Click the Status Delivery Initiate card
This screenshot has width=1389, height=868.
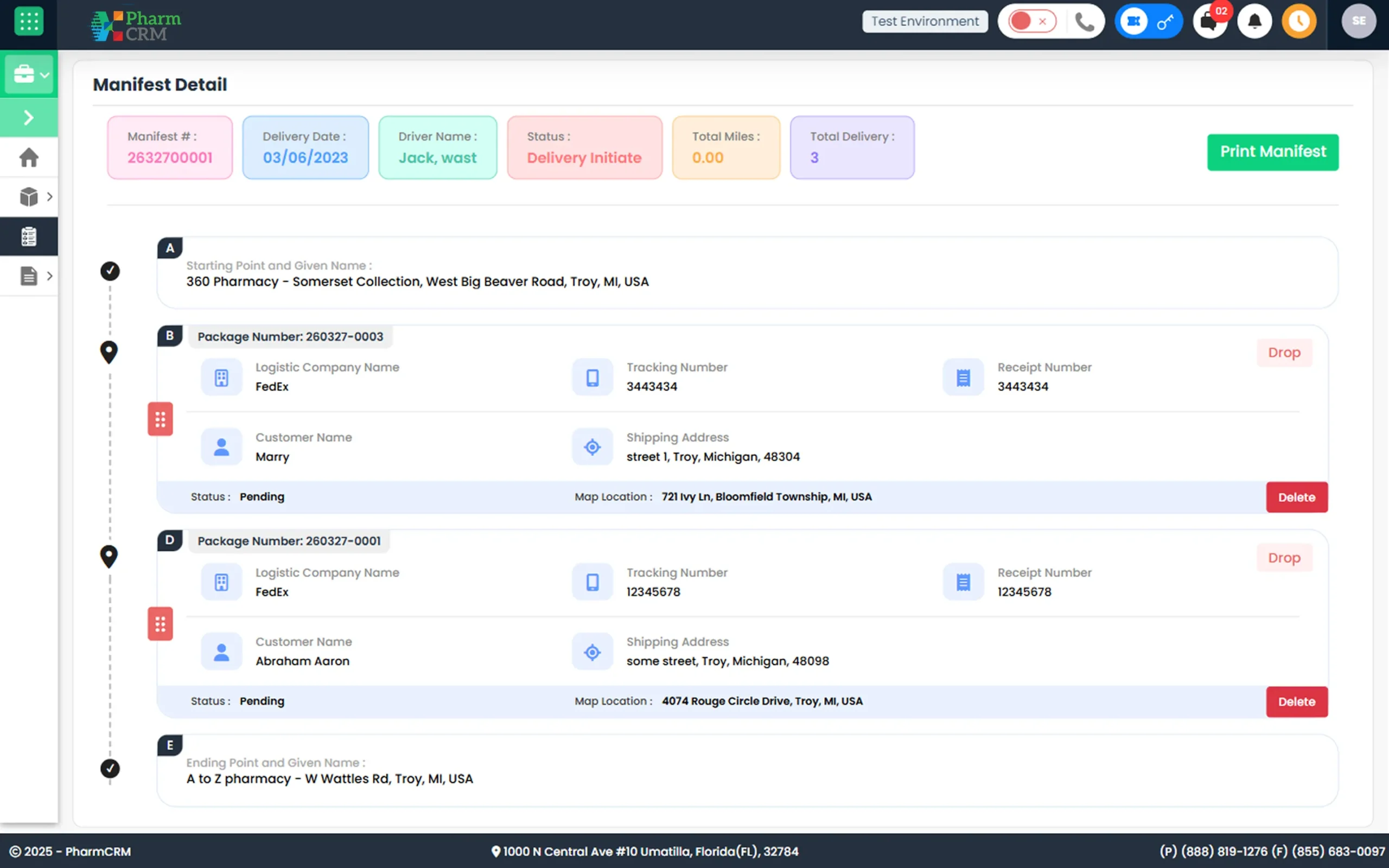coord(584,148)
